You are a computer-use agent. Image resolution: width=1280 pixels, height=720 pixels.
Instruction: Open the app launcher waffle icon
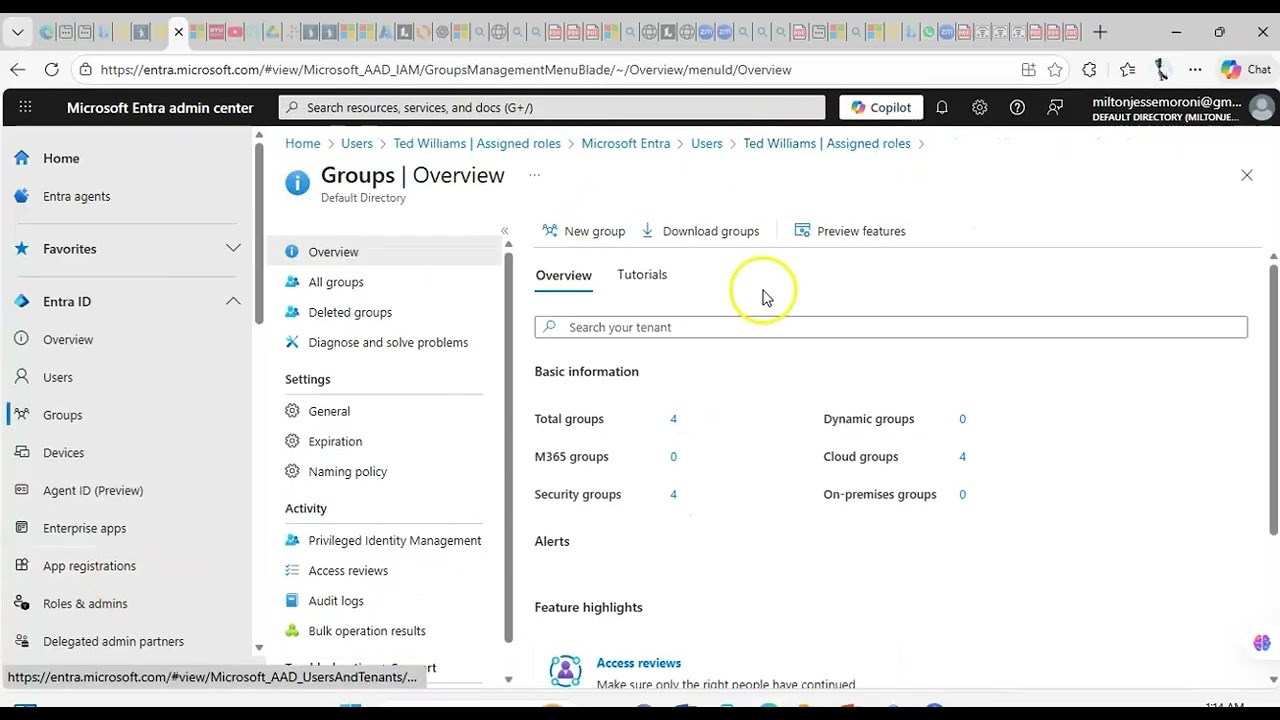pyautogui.click(x=25, y=107)
